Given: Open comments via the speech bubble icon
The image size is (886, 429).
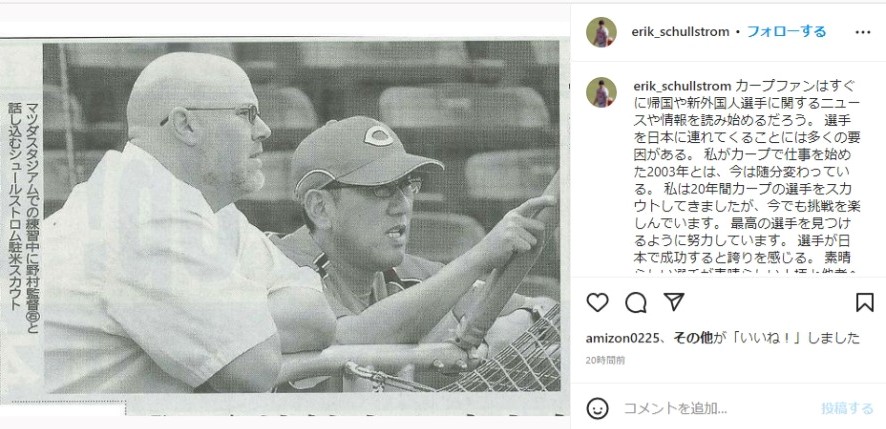Looking at the screenshot, I should point(636,302).
